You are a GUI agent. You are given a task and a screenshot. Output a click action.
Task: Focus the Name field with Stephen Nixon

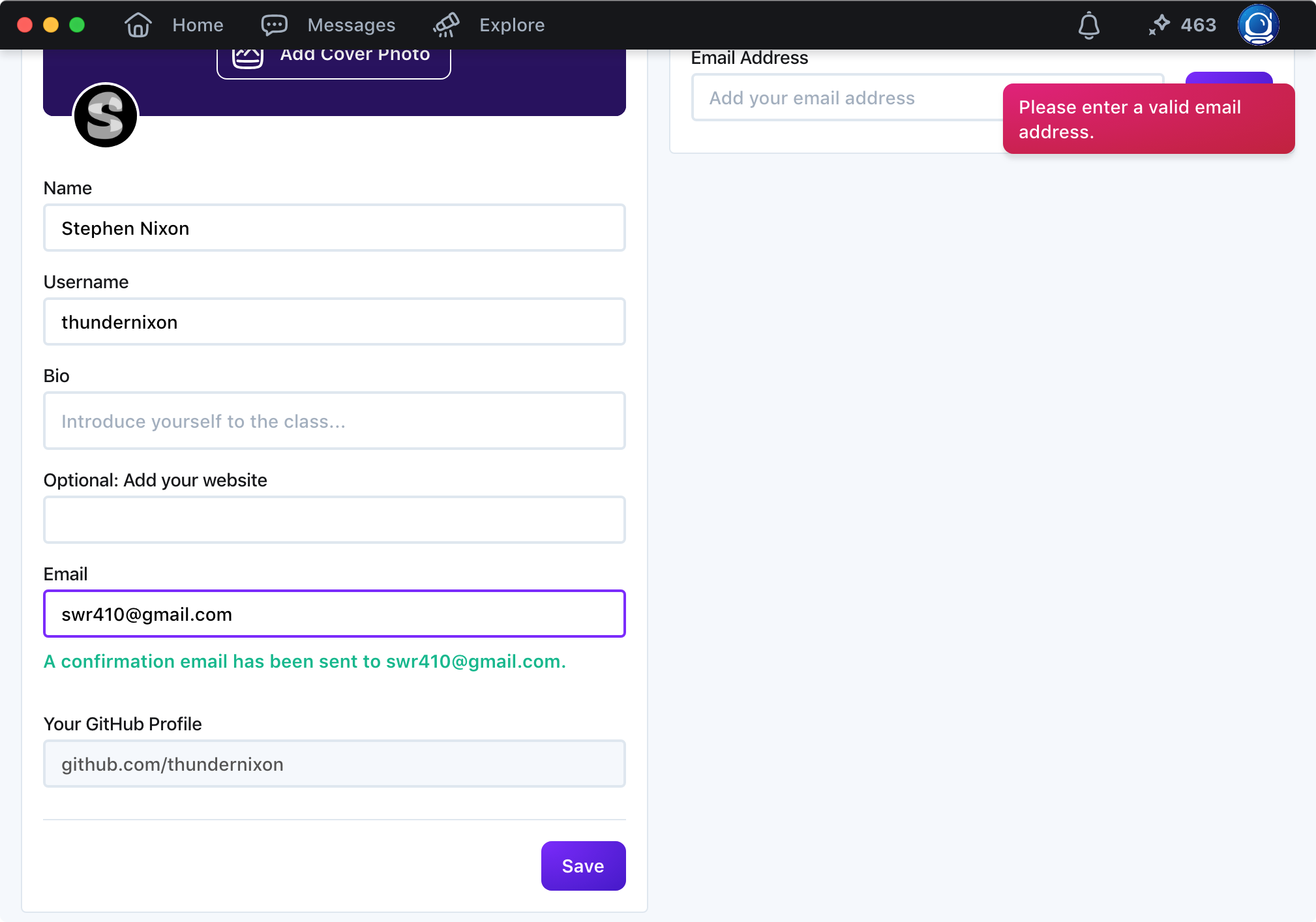click(x=334, y=228)
